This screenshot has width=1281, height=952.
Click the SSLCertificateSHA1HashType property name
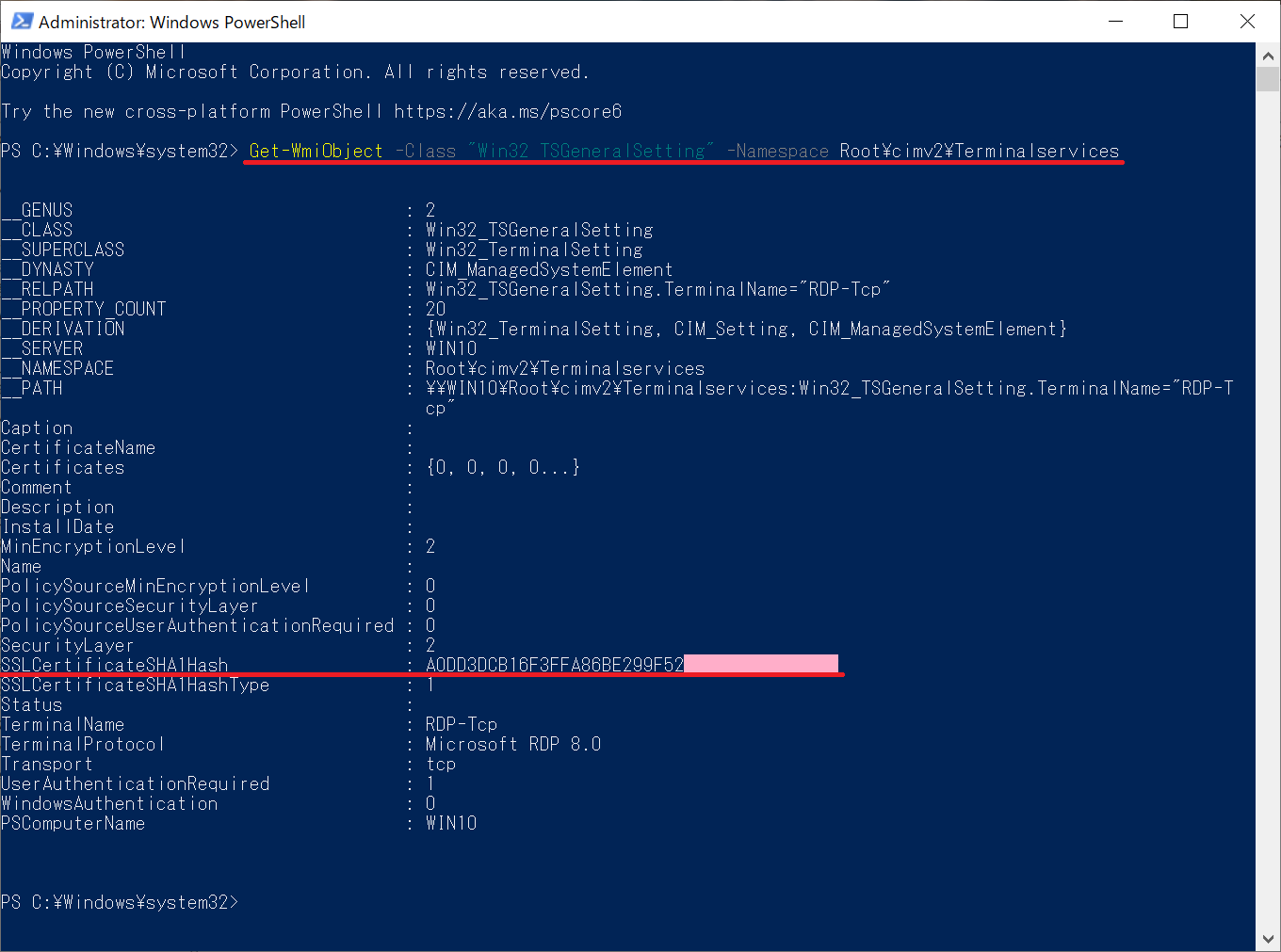(x=135, y=685)
